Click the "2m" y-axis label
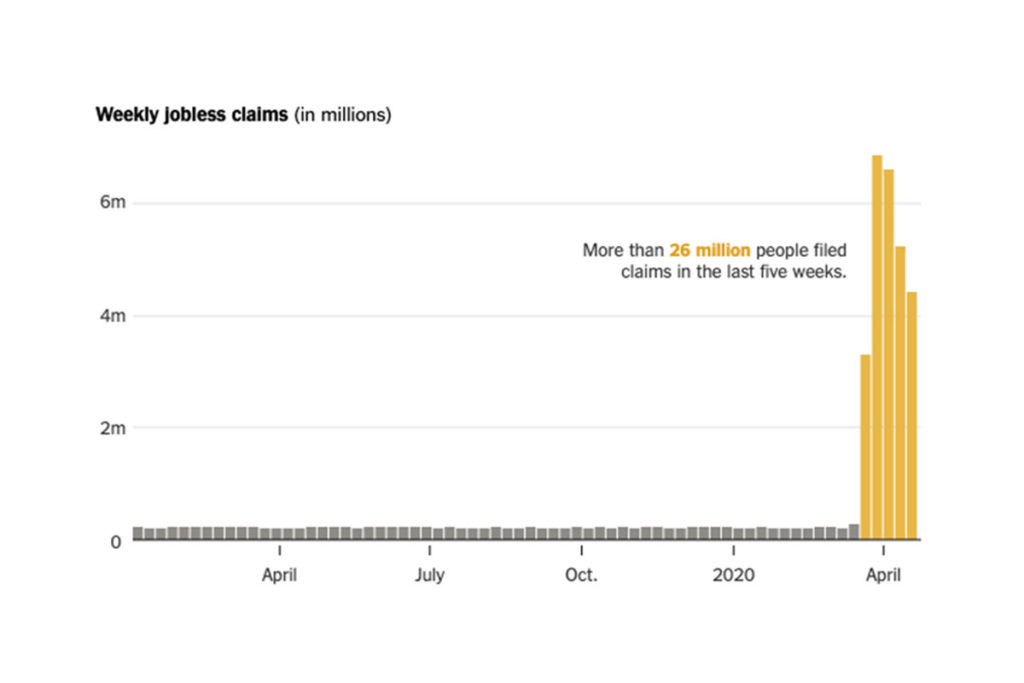The width and height of the screenshot is (1024, 683). [x=112, y=429]
